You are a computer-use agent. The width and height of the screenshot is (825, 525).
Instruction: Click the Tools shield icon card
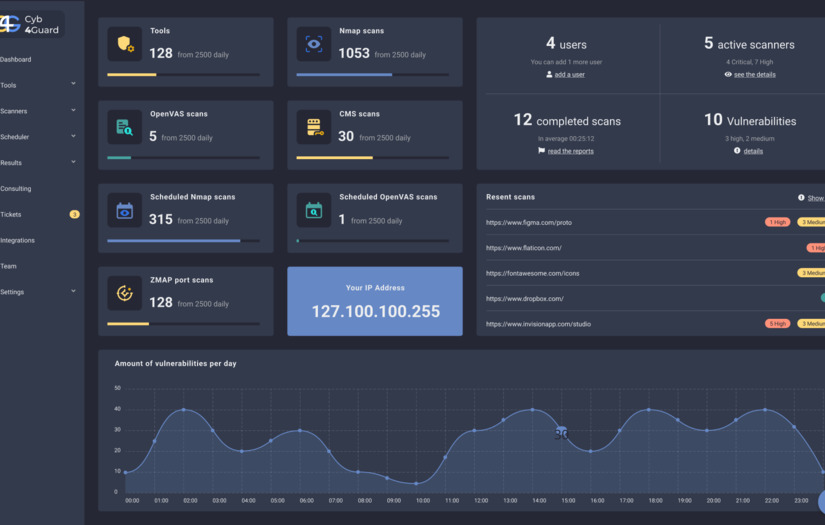pyautogui.click(x=125, y=44)
